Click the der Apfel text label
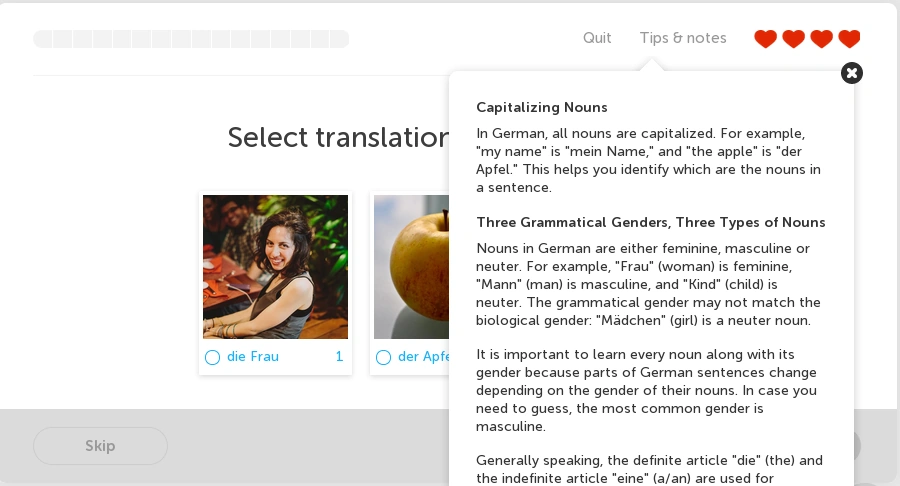This screenshot has width=900, height=486. [422, 357]
